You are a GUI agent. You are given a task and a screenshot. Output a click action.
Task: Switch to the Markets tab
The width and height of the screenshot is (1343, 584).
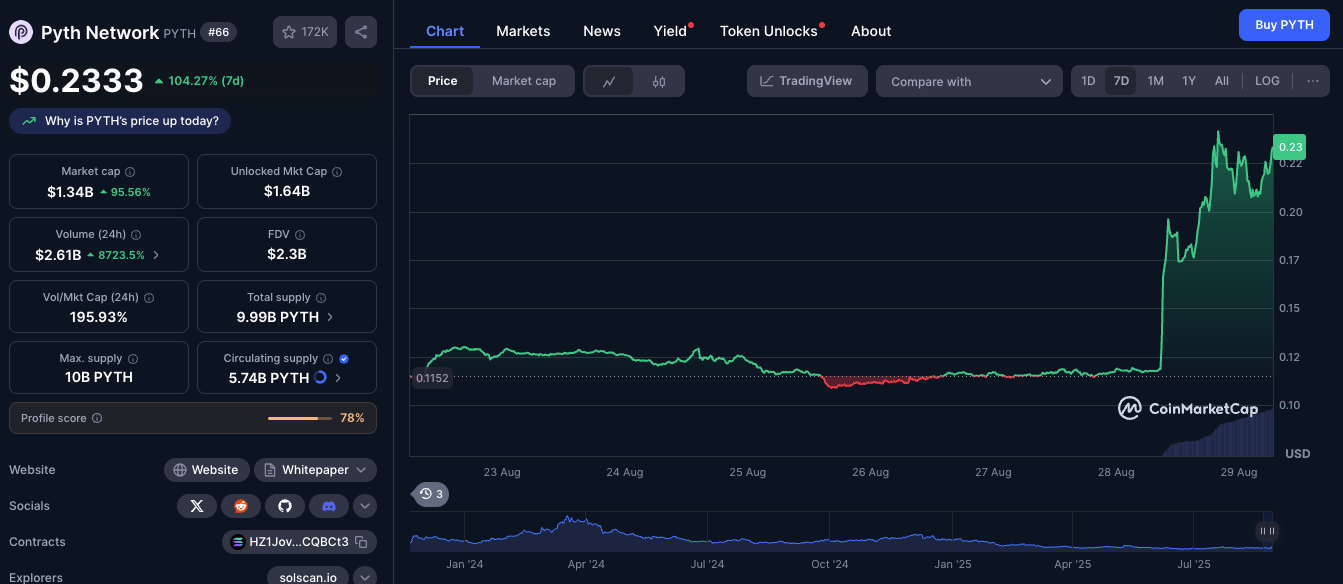click(523, 31)
